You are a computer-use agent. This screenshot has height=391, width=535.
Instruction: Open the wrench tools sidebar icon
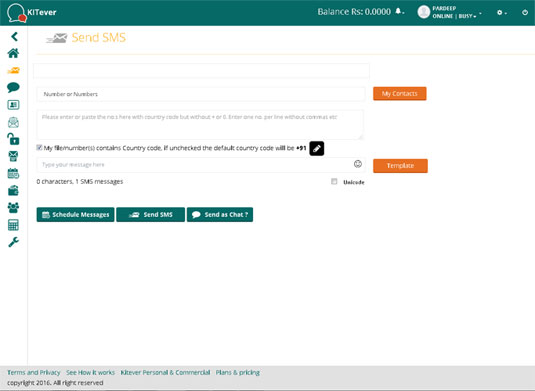pos(13,242)
